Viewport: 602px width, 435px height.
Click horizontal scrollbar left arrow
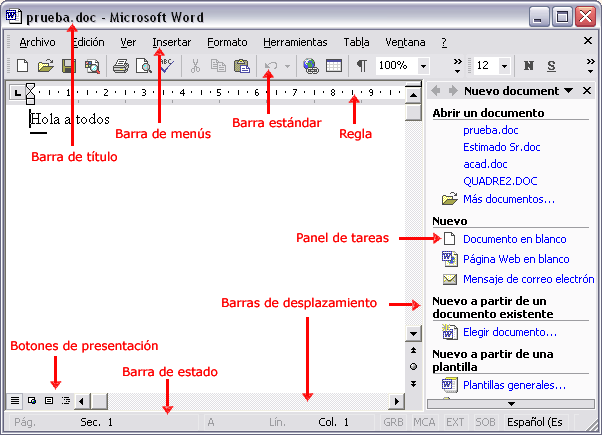[81, 402]
